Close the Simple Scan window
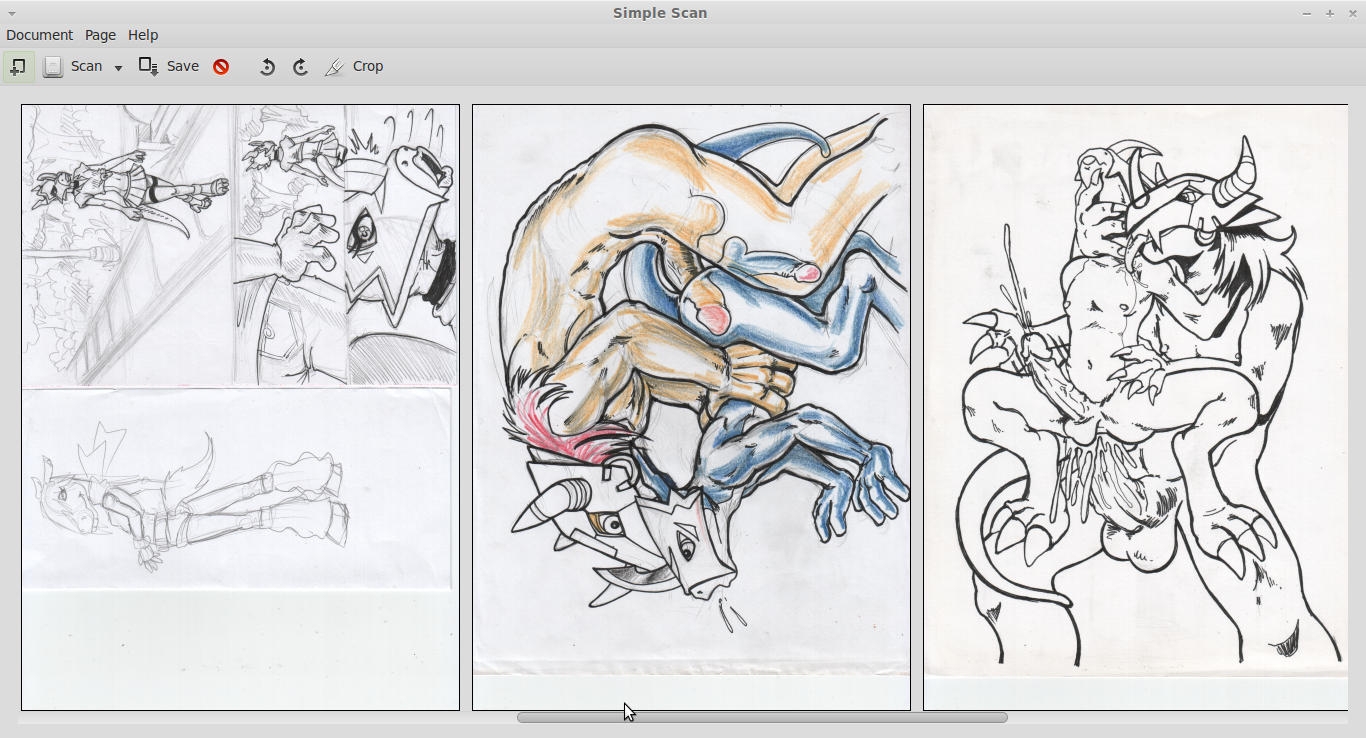The width and height of the screenshot is (1366, 738). [1353, 14]
